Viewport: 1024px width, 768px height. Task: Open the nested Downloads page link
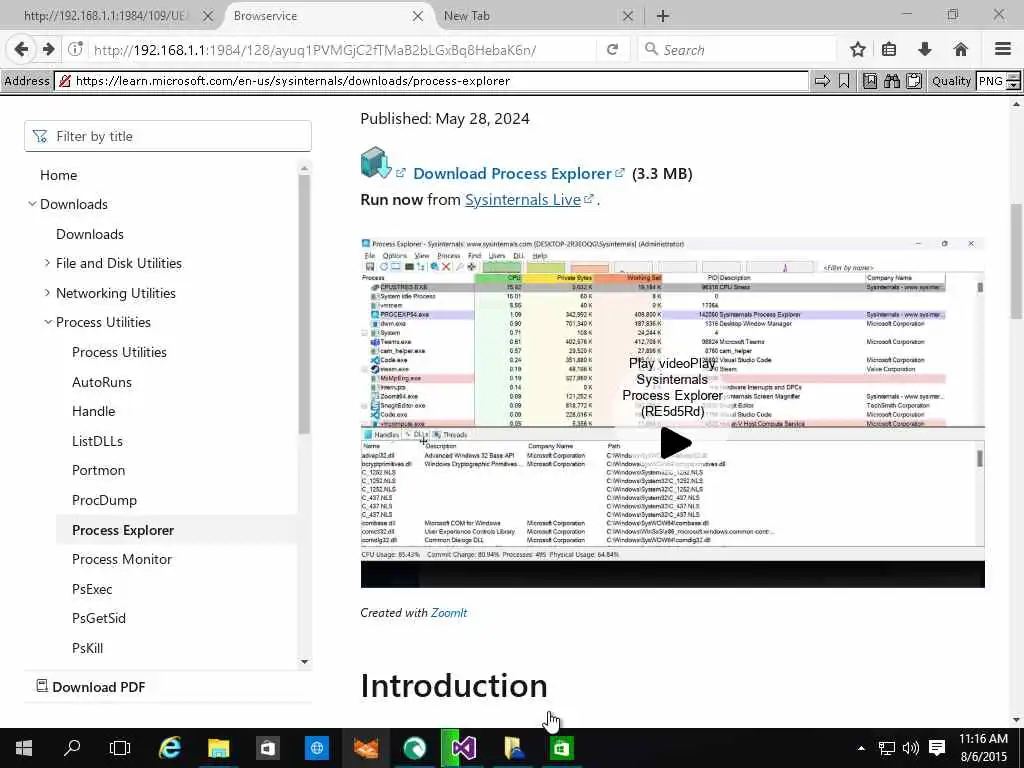tap(89, 234)
